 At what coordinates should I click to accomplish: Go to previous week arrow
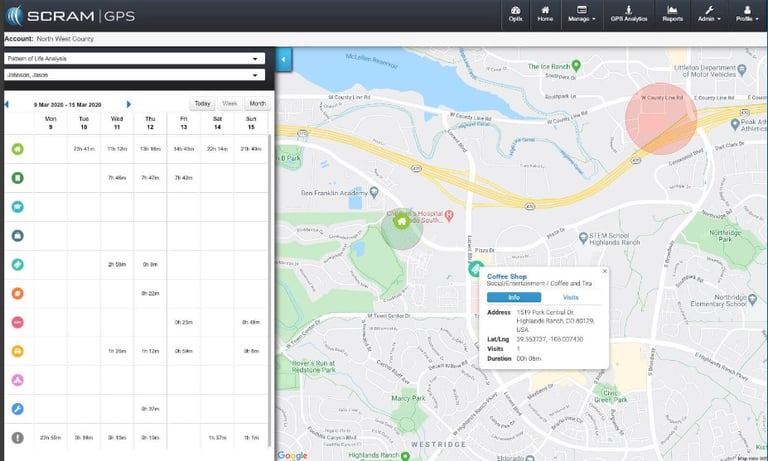click(6, 104)
